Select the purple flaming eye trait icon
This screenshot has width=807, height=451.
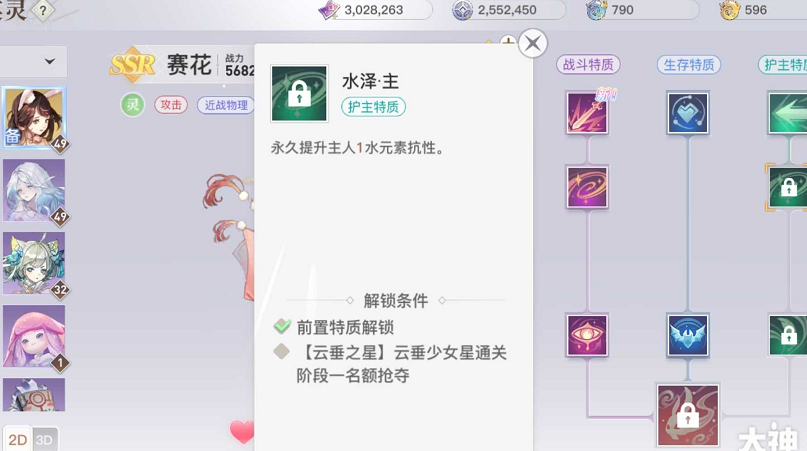point(587,335)
